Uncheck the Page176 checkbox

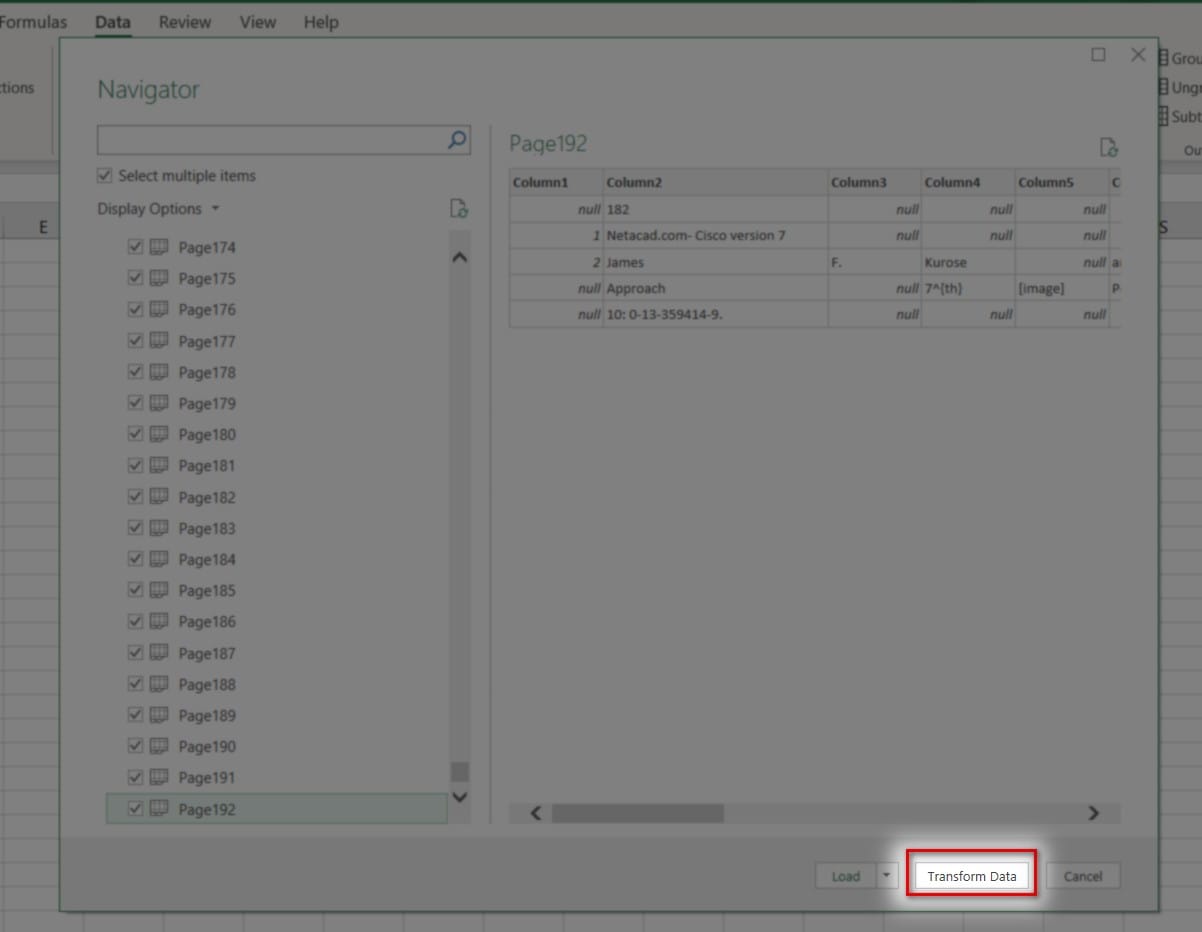[x=136, y=309]
